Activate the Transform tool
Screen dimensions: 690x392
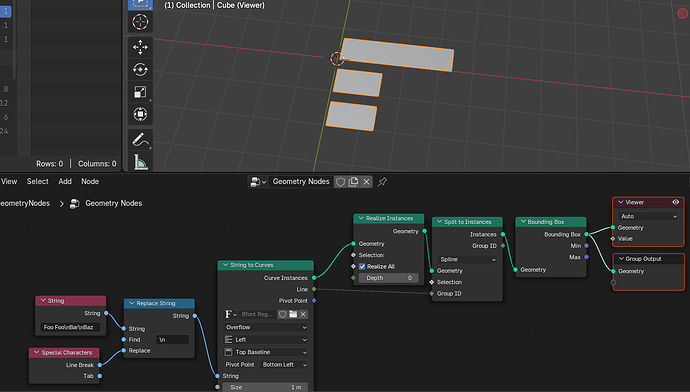coord(140,114)
